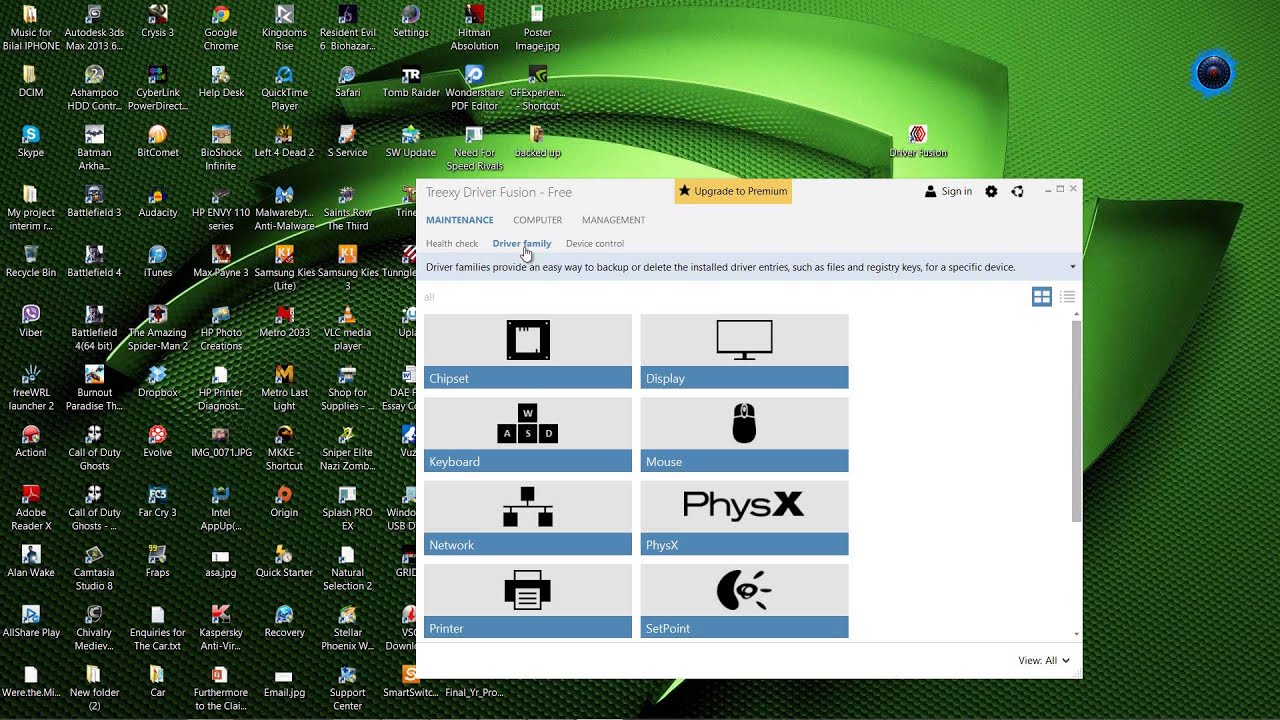
Task: Open Driver Fusion settings gear
Action: tap(991, 192)
